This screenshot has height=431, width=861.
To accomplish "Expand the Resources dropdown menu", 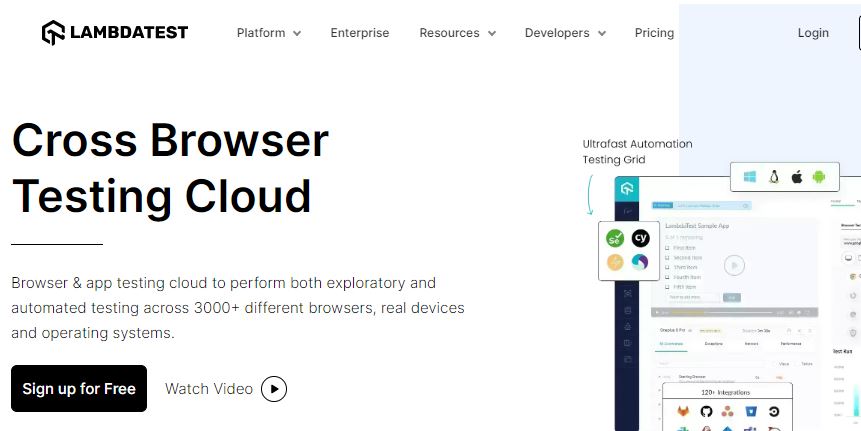I will (x=457, y=33).
